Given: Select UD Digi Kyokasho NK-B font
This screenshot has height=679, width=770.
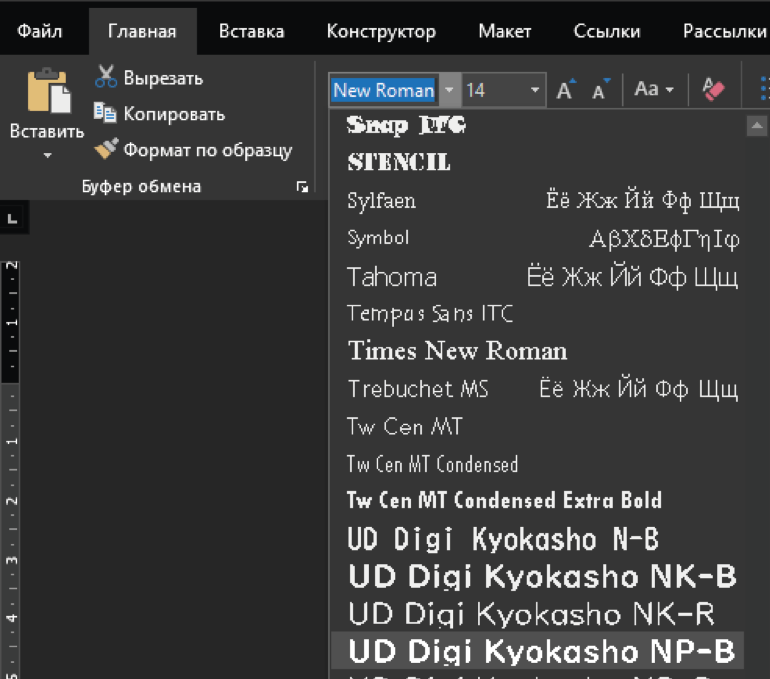Looking at the screenshot, I should click(x=537, y=576).
